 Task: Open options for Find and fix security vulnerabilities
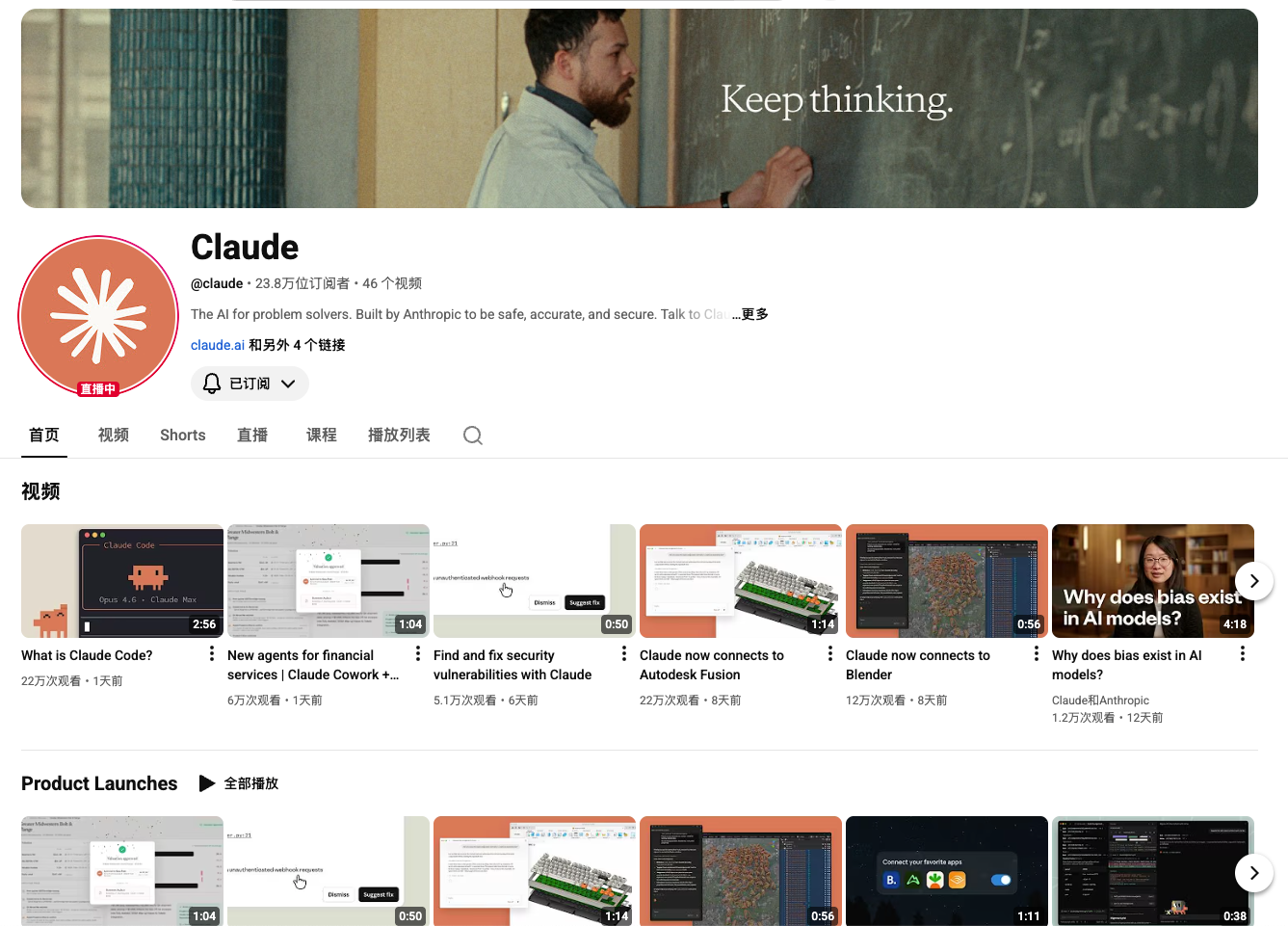(624, 654)
